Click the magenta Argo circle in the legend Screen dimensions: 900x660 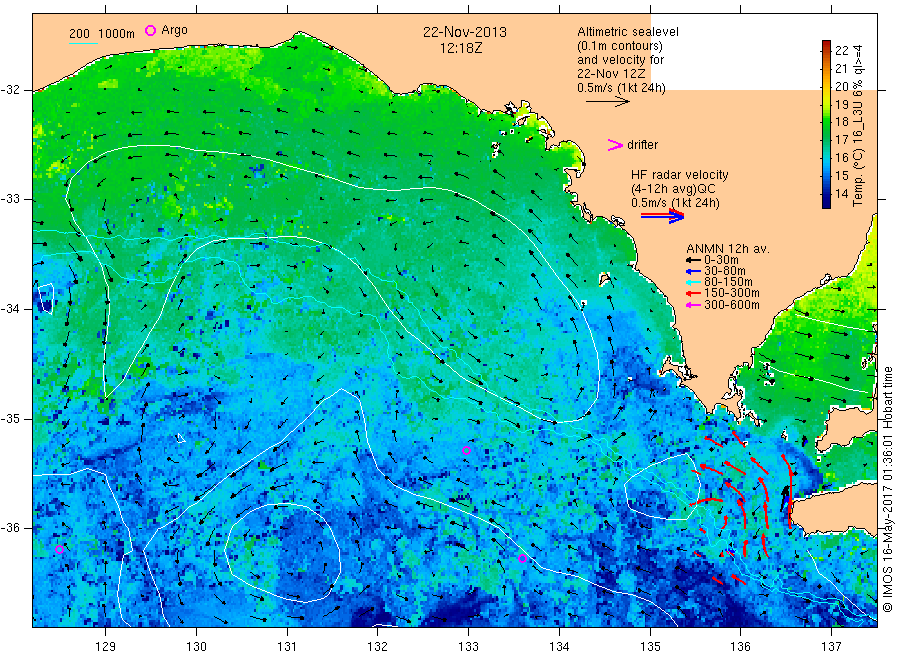tap(150, 30)
